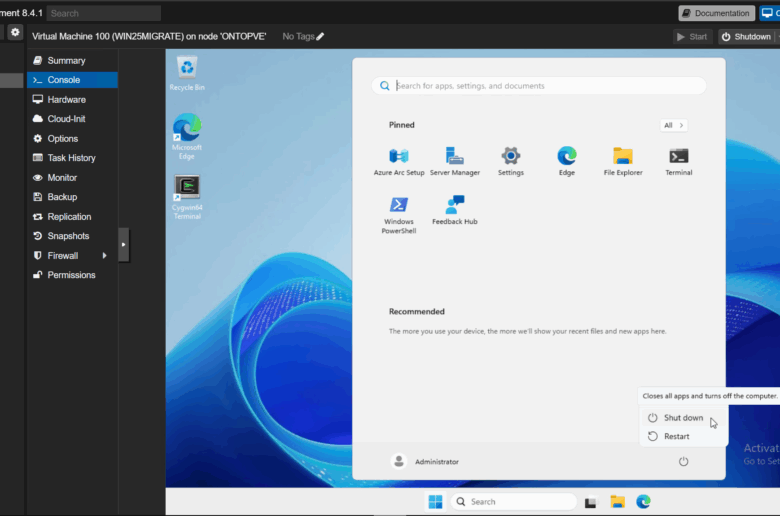Image resolution: width=780 pixels, height=516 pixels.
Task: View the Task History section
Action: 72,158
